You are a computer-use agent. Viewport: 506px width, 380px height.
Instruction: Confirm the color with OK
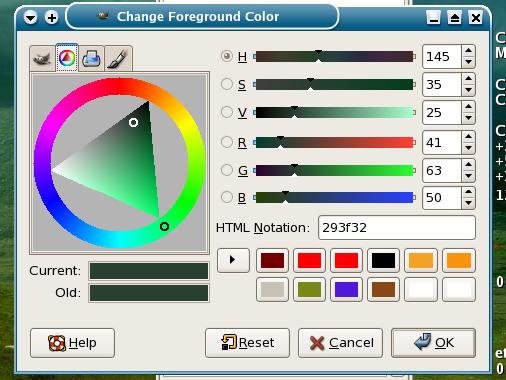(433, 343)
